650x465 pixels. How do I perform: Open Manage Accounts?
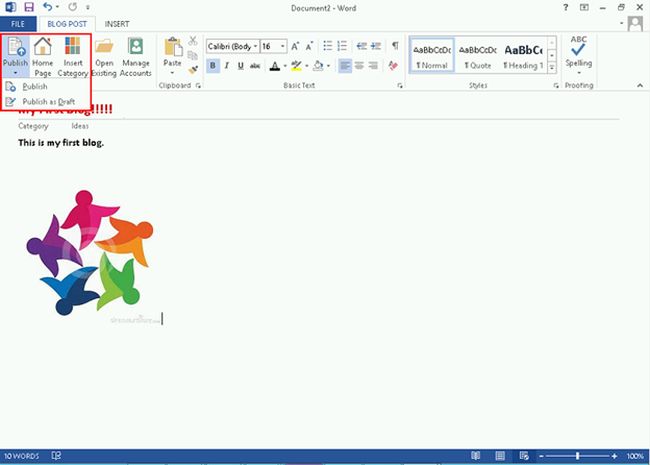(x=136, y=56)
